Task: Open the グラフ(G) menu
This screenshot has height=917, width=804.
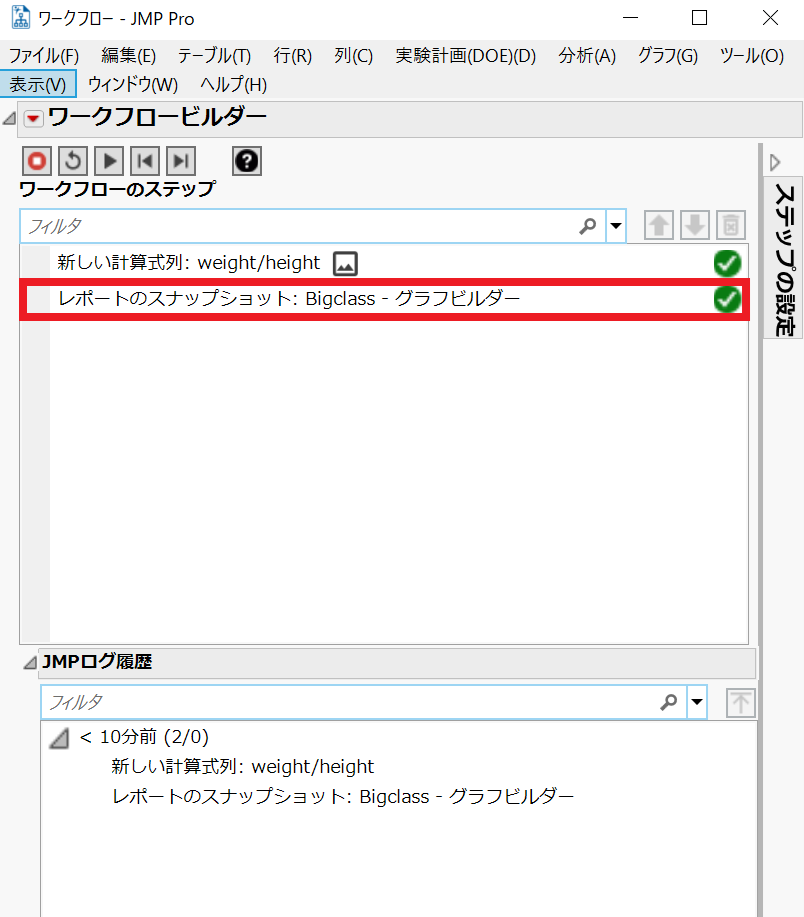Action: (668, 56)
